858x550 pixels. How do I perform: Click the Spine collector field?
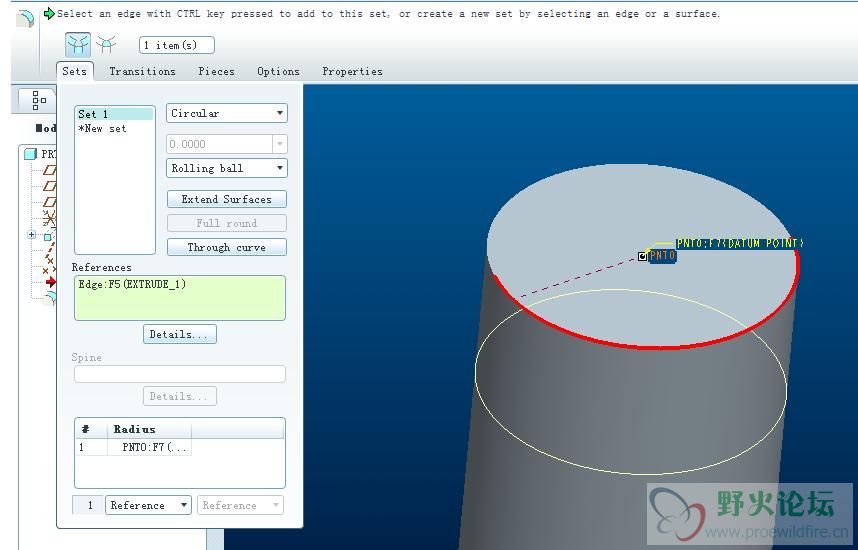tap(179, 374)
